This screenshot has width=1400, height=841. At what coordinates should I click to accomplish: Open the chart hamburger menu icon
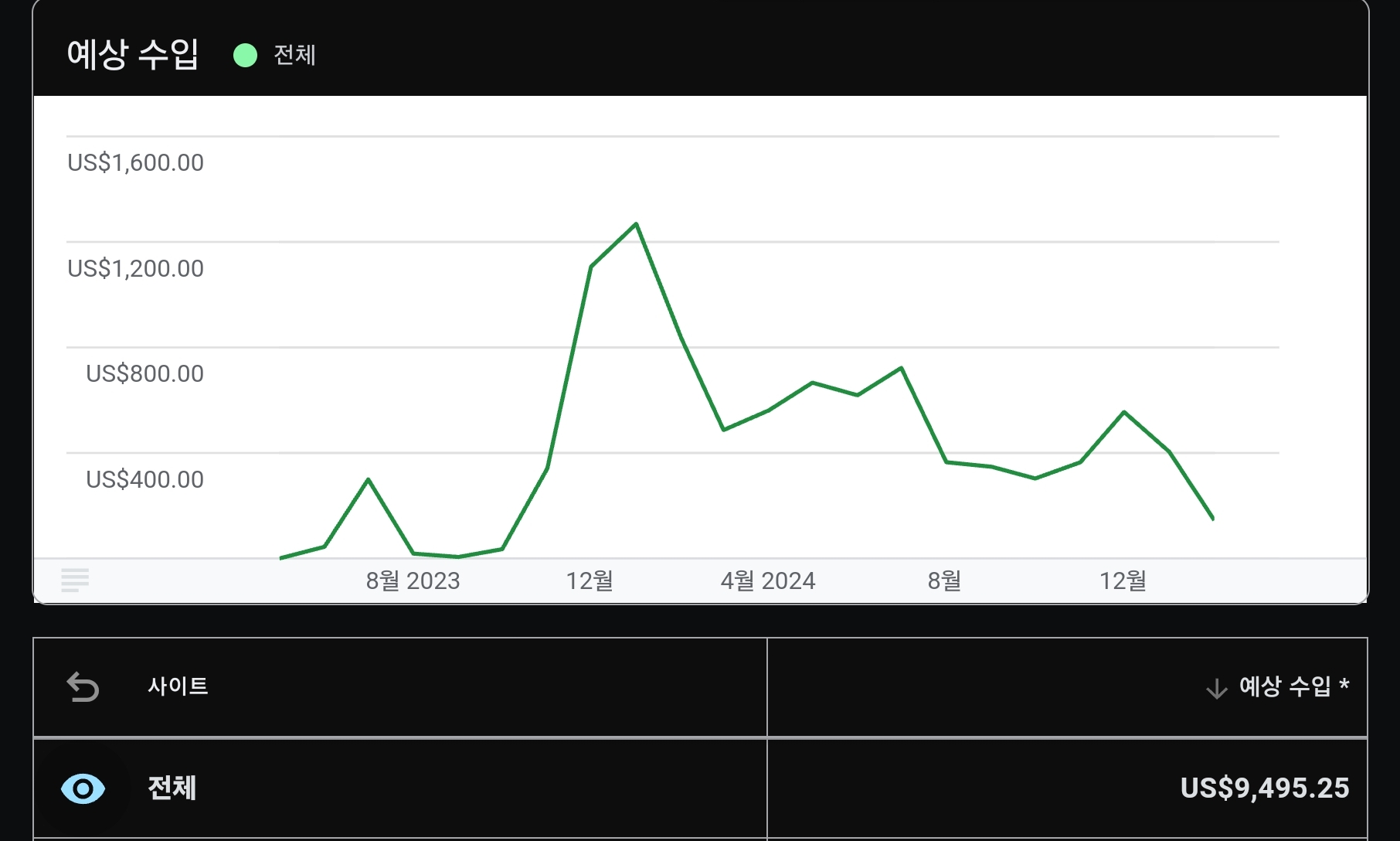coord(75,580)
